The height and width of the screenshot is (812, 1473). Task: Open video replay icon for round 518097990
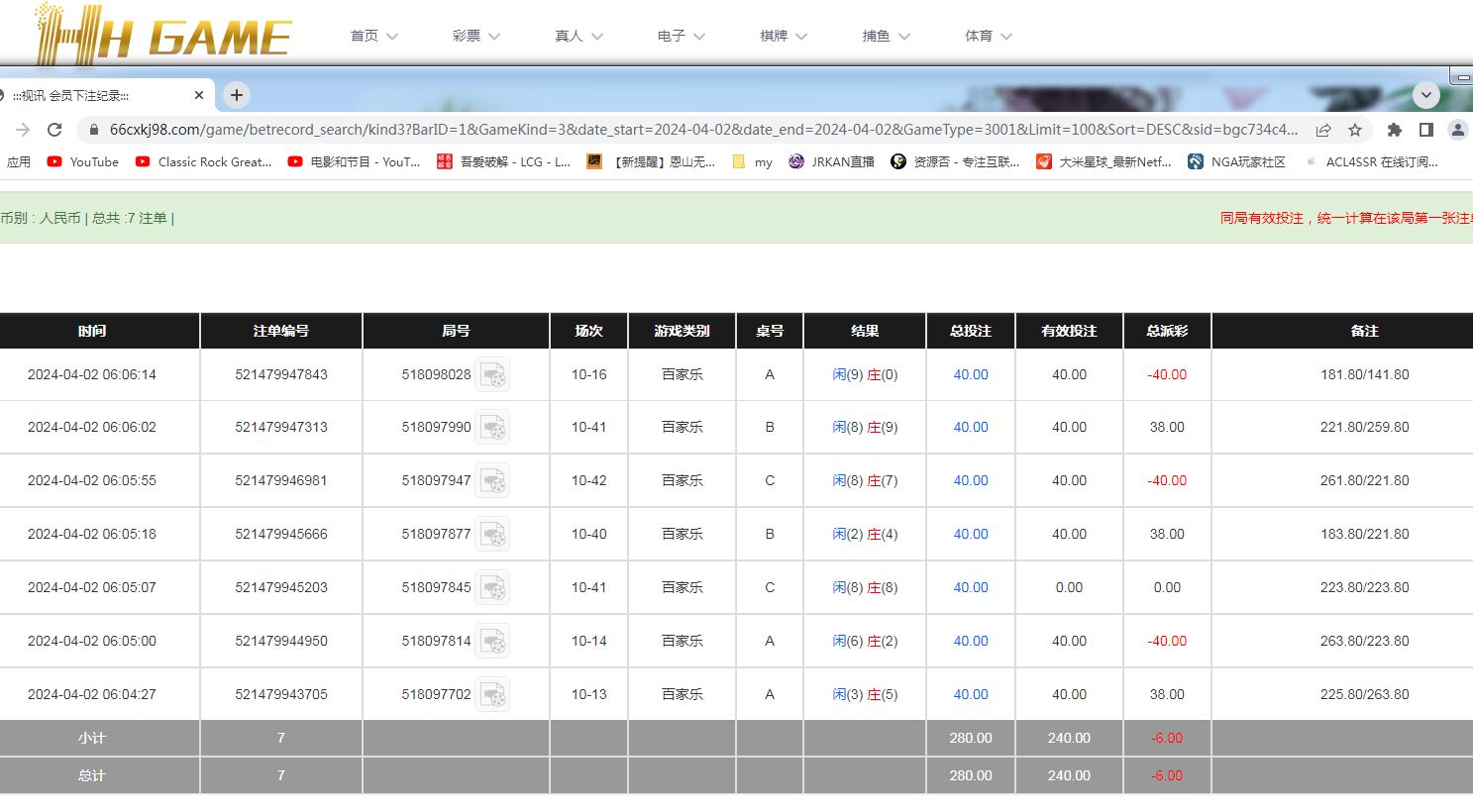(492, 428)
